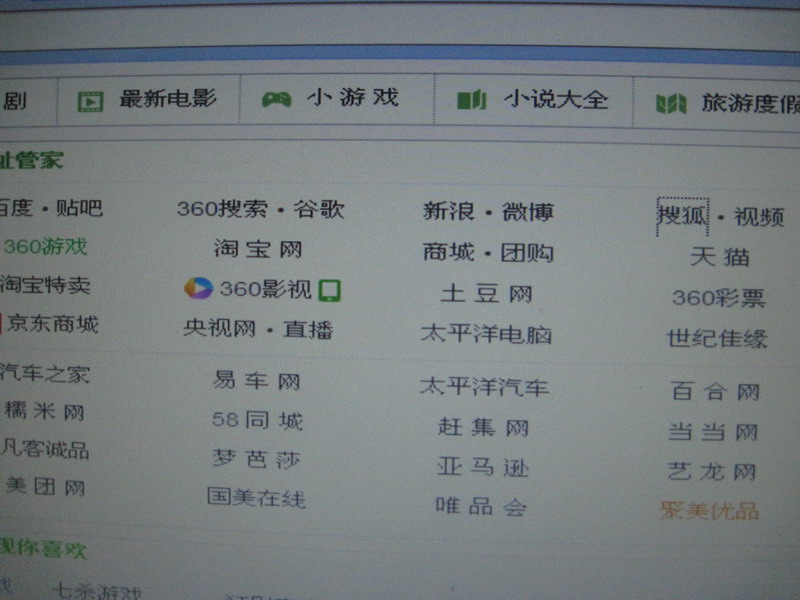Visit the 太平洋电脑 link
800x600 pixels.
click(x=486, y=335)
